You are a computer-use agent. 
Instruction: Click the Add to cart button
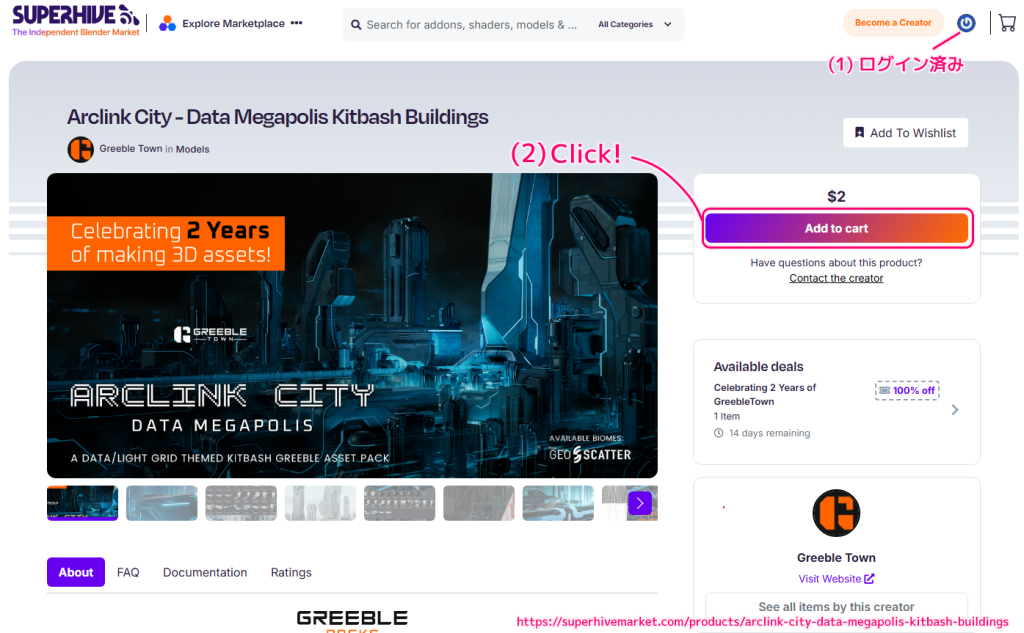(837, 228)
